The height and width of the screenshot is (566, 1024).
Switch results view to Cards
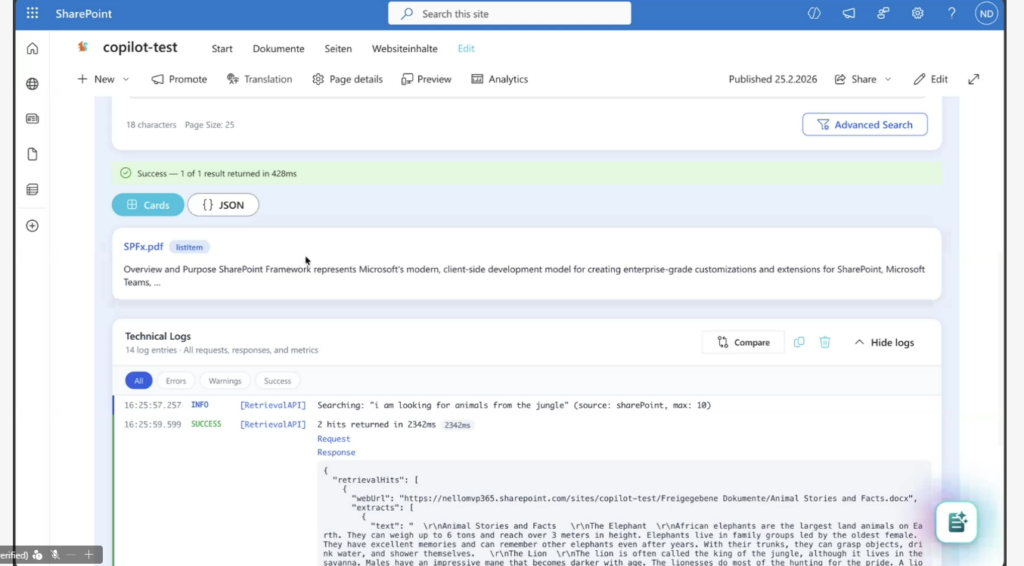pyautogui.click(x=148, y=205)
